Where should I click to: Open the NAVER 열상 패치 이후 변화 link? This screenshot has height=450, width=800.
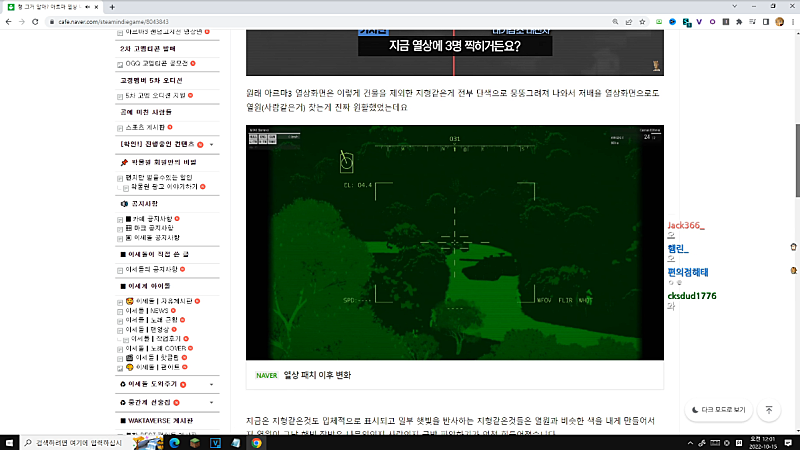point(317,375)
